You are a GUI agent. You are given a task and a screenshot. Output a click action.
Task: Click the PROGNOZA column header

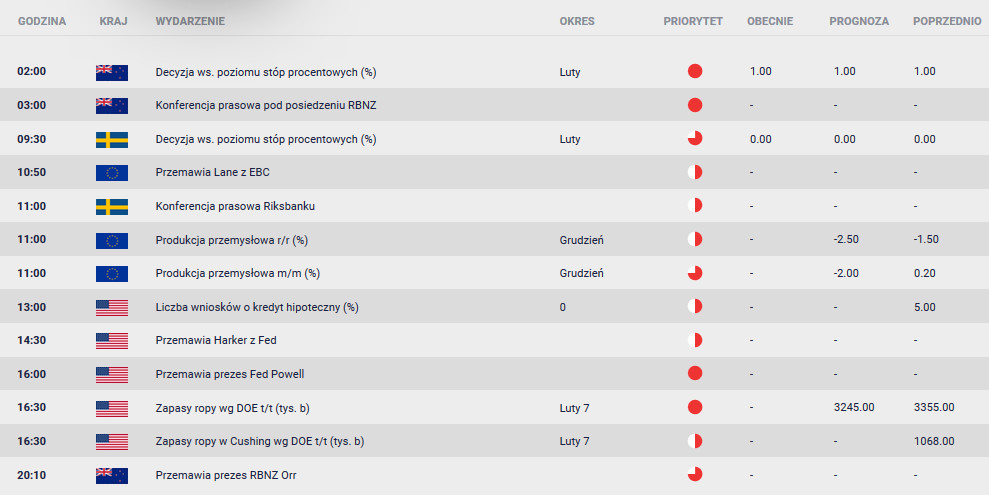858,21
